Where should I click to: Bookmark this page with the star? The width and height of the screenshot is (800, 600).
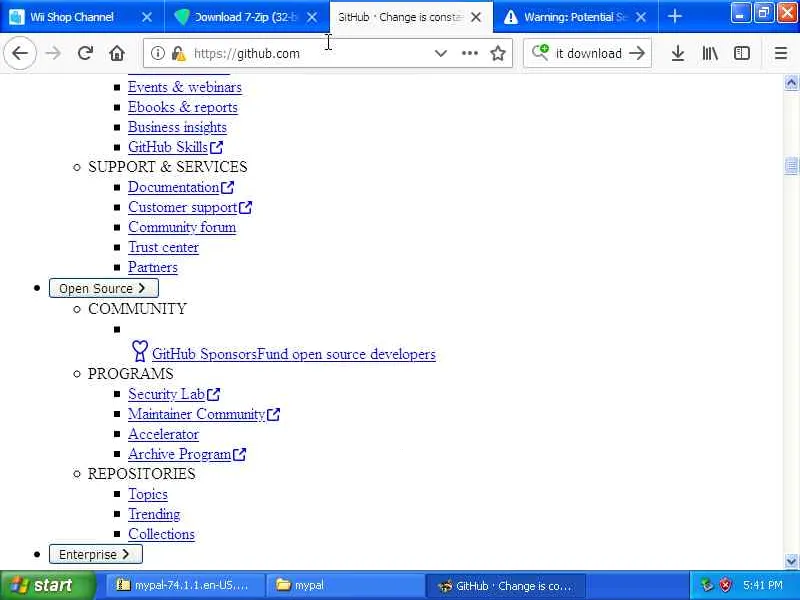click(498, 53)
